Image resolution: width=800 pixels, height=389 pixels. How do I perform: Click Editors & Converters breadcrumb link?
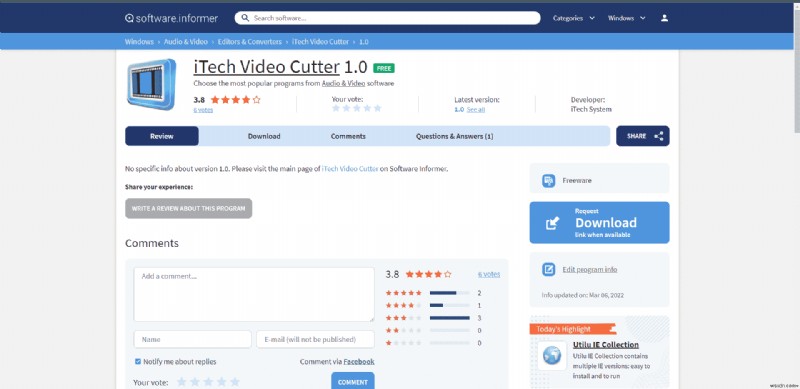[249, 41]
